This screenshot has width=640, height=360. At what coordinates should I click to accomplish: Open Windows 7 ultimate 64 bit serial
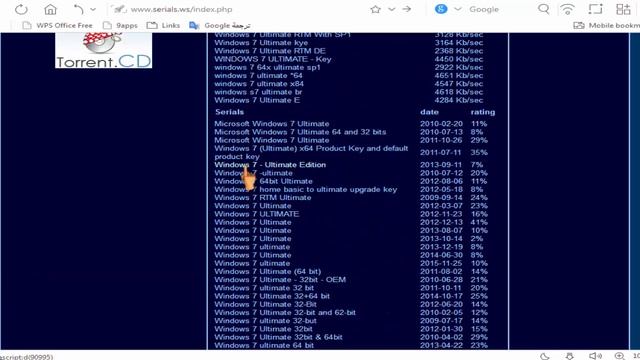point(264,345)
